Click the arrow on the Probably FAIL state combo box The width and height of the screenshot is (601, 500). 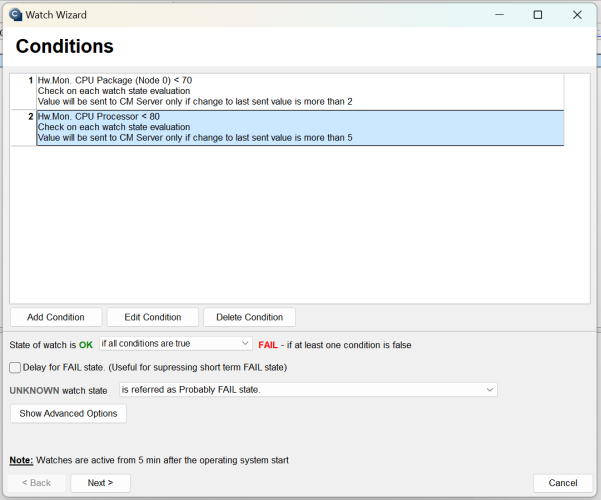tap(489, 390)
